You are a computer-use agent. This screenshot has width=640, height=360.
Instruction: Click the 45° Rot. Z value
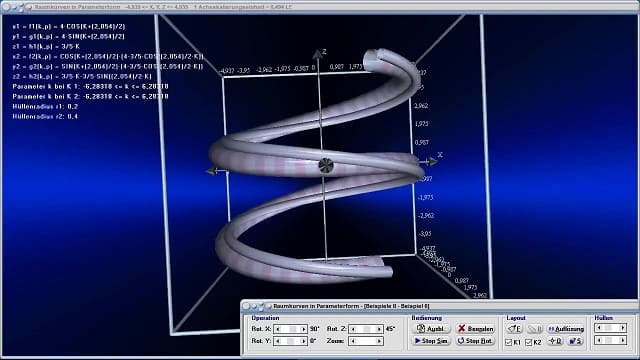pos(390,329)
